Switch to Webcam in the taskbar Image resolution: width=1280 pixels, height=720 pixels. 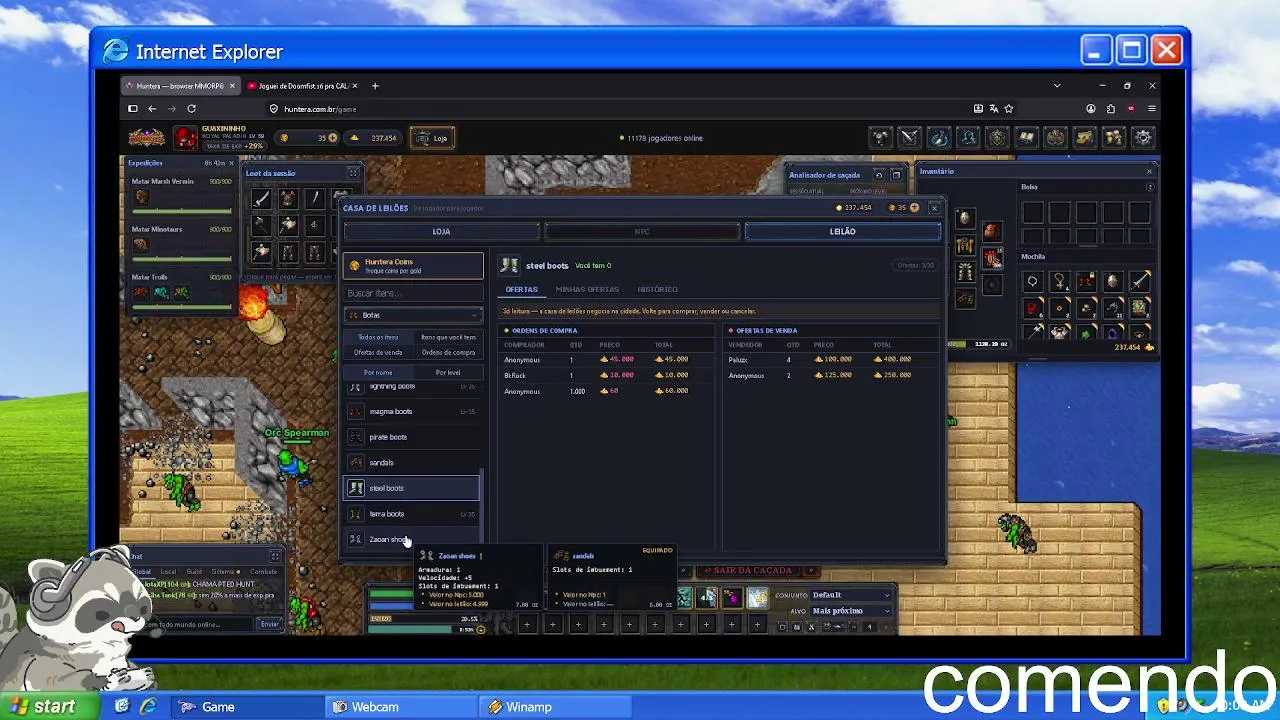pos(400,707)
